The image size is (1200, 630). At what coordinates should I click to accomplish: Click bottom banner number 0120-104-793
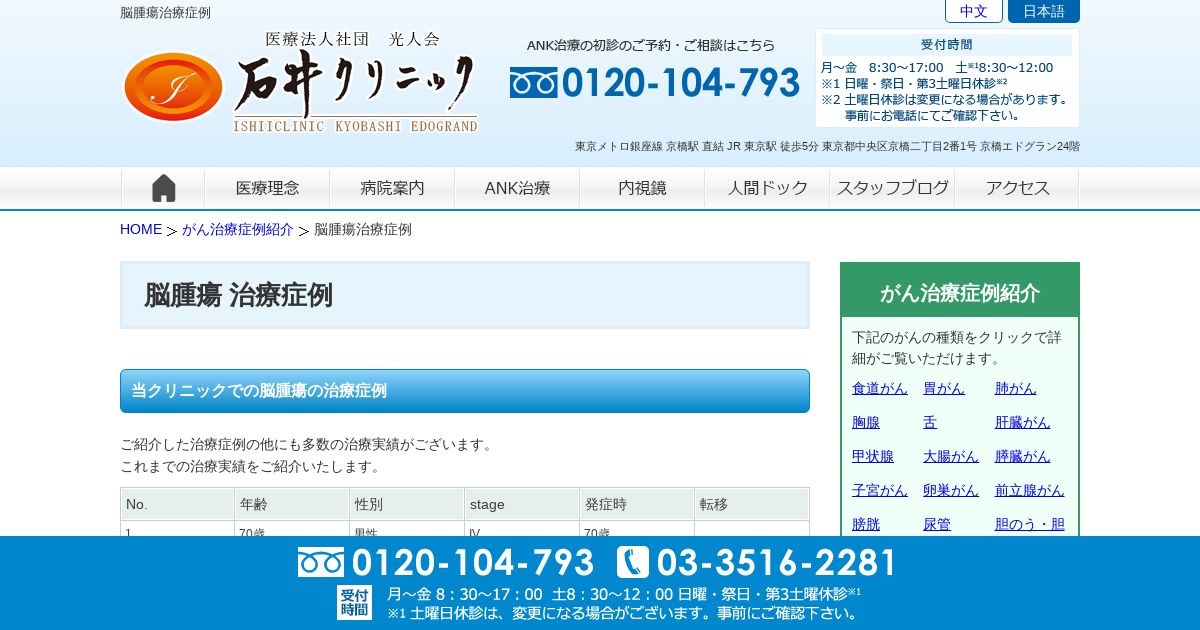473,562
